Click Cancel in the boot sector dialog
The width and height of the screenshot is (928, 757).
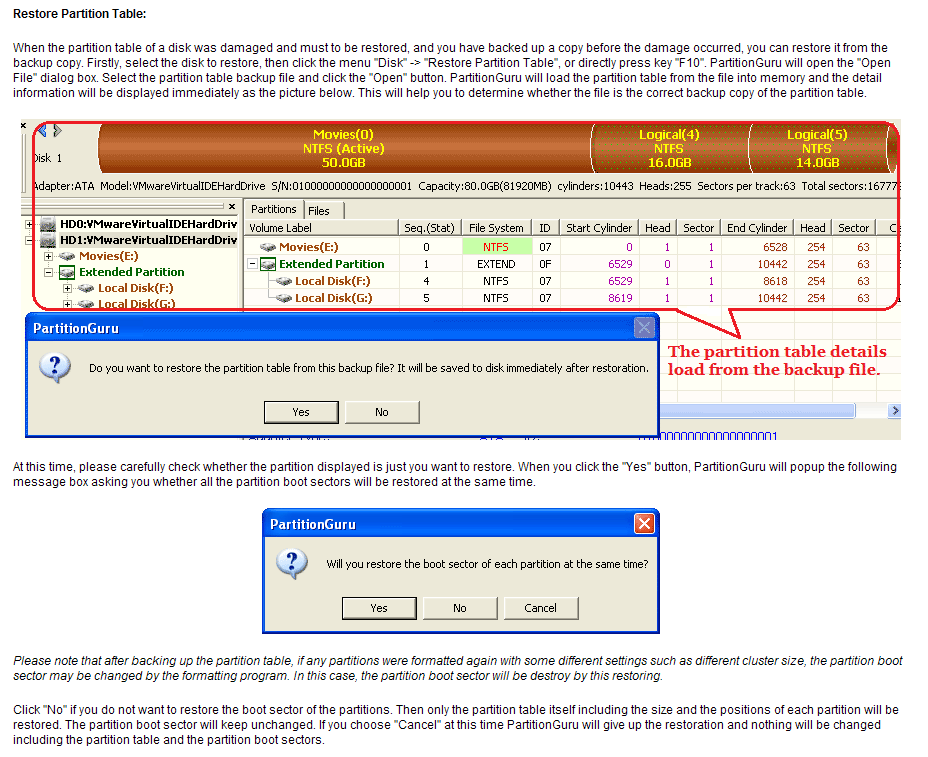pos(540,608)
